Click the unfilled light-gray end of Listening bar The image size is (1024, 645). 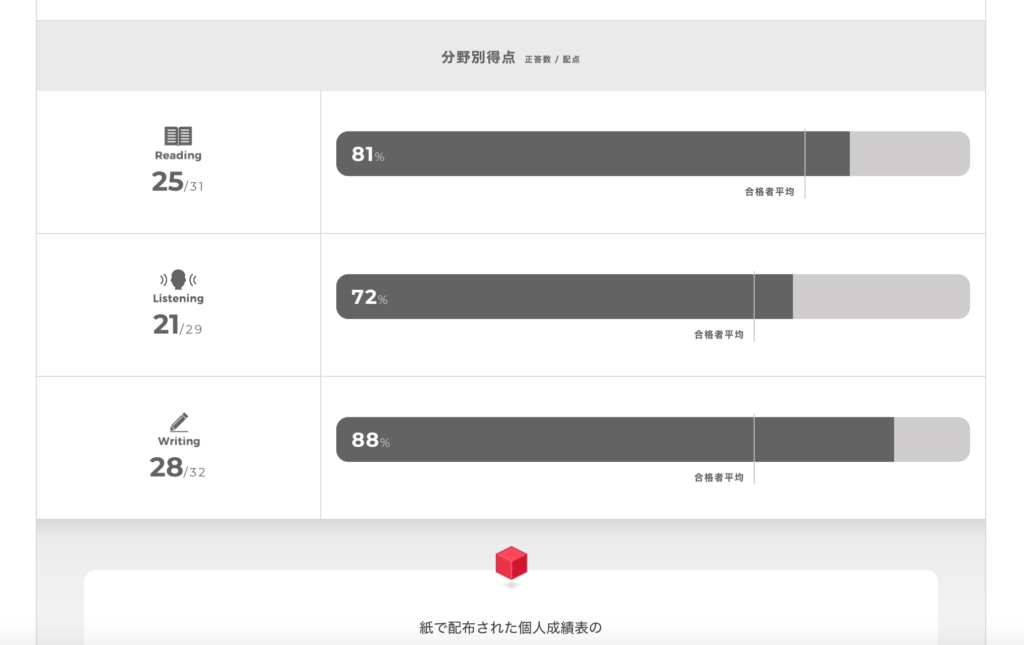[x=880, y=297]
